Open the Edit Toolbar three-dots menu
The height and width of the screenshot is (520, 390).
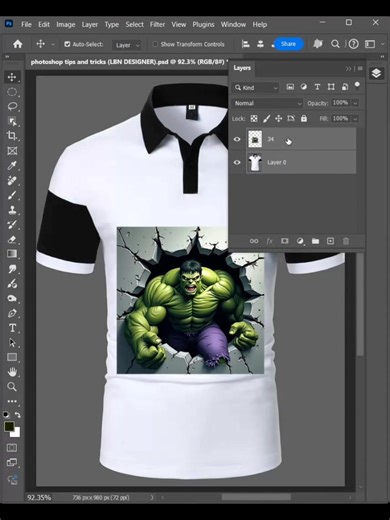12,401
